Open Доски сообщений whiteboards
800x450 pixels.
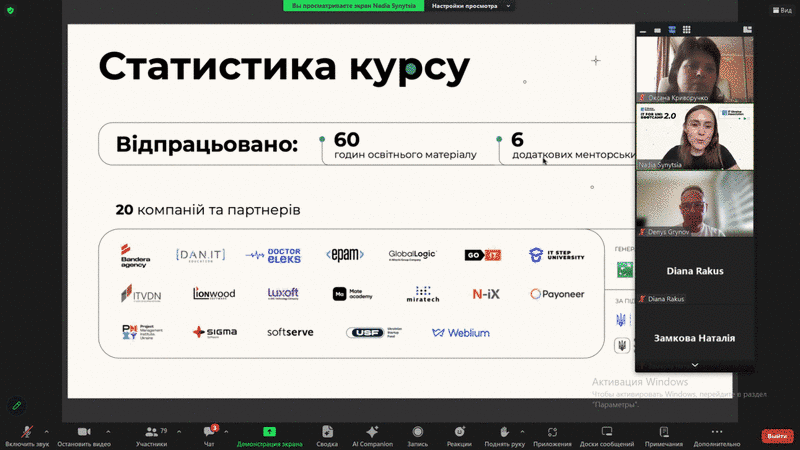[x=607, y=436]
